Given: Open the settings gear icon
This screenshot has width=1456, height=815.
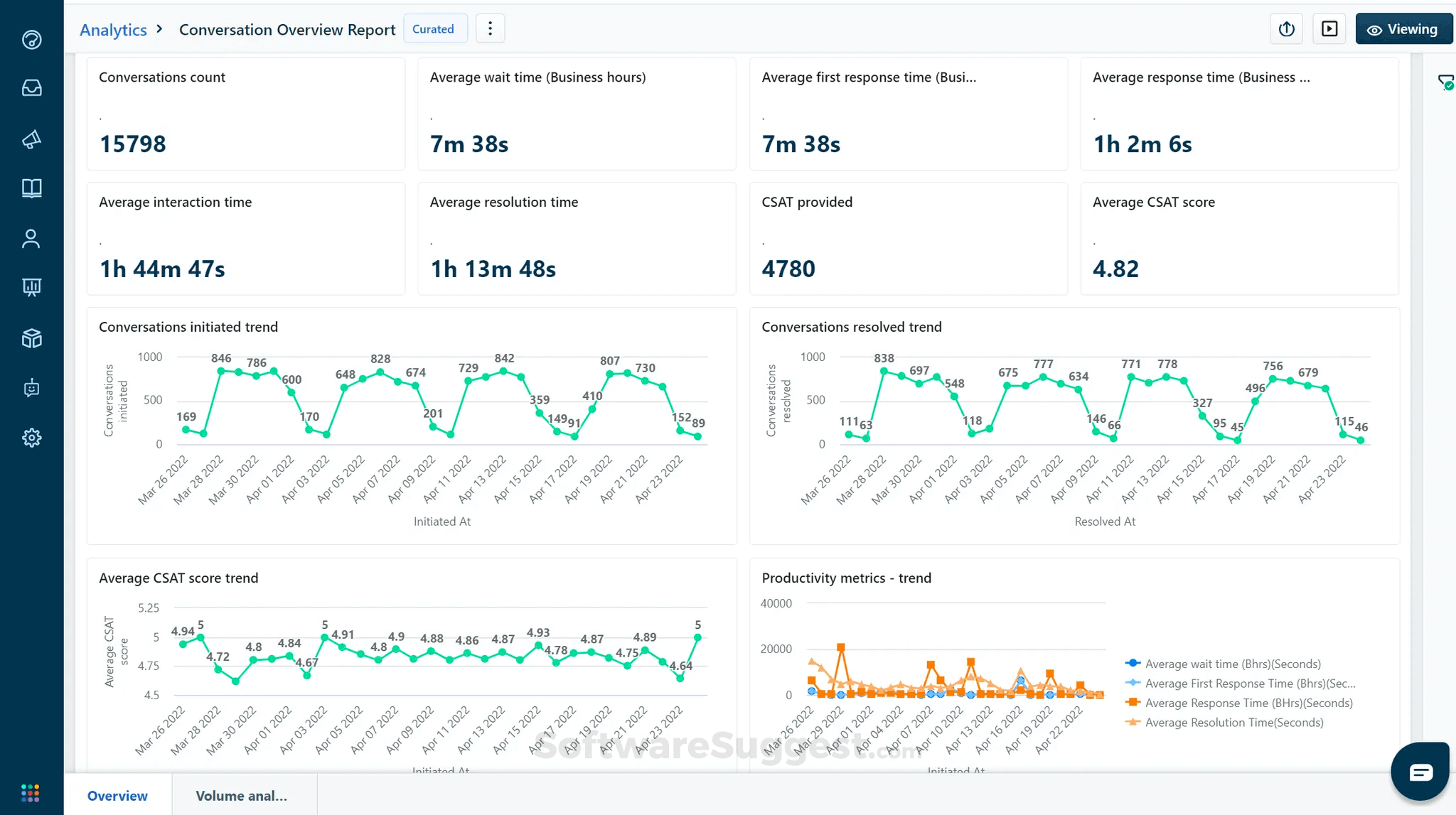Looking at the screenshot, I should pos(31,438).
